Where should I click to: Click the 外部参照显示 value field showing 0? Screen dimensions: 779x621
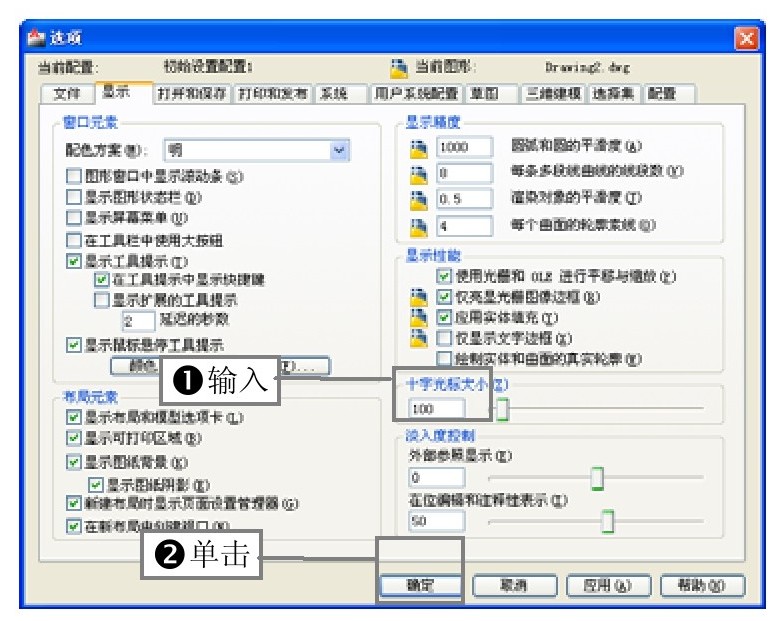click(x=437, y=478)
